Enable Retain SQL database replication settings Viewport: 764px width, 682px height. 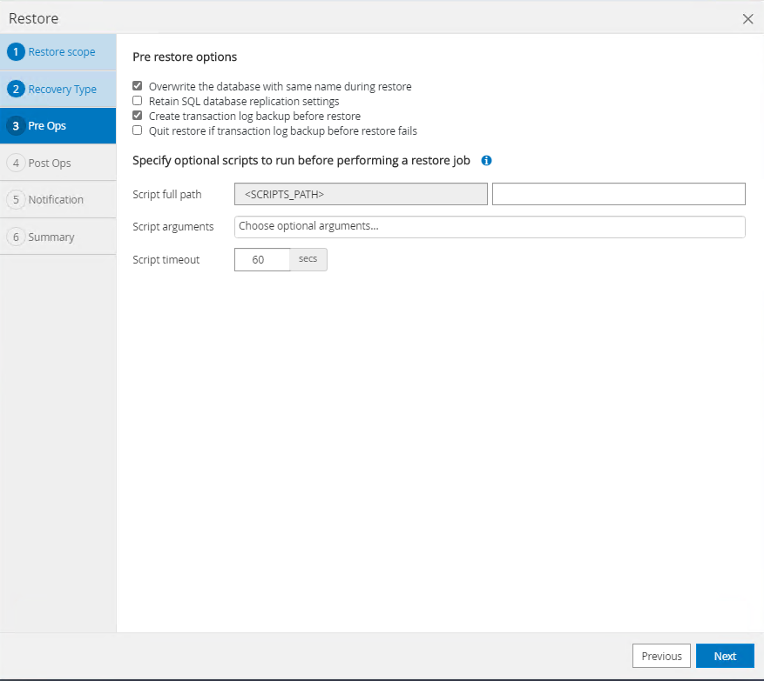pyautogui.click(x=138, y=101)
